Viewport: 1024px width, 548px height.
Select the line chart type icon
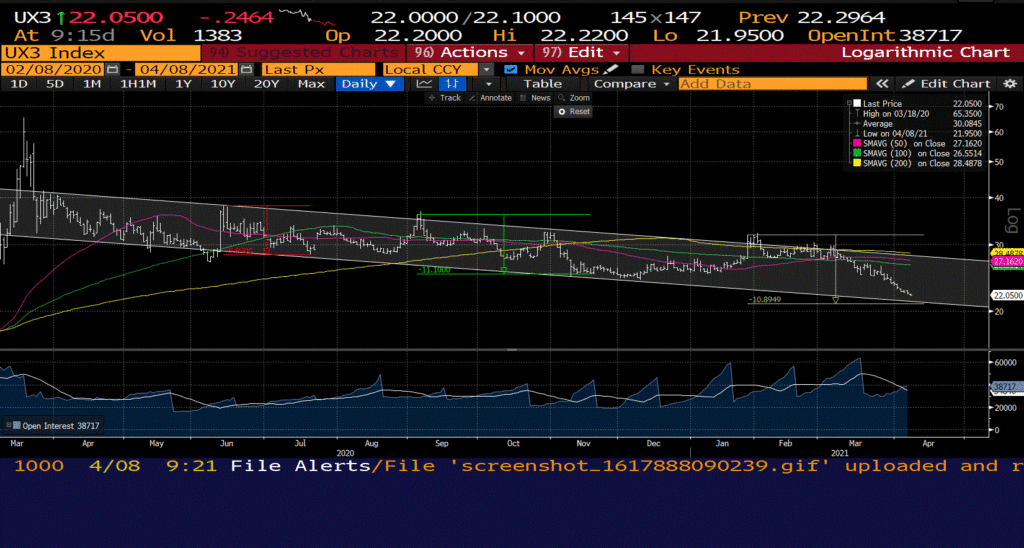pos(424,84)
